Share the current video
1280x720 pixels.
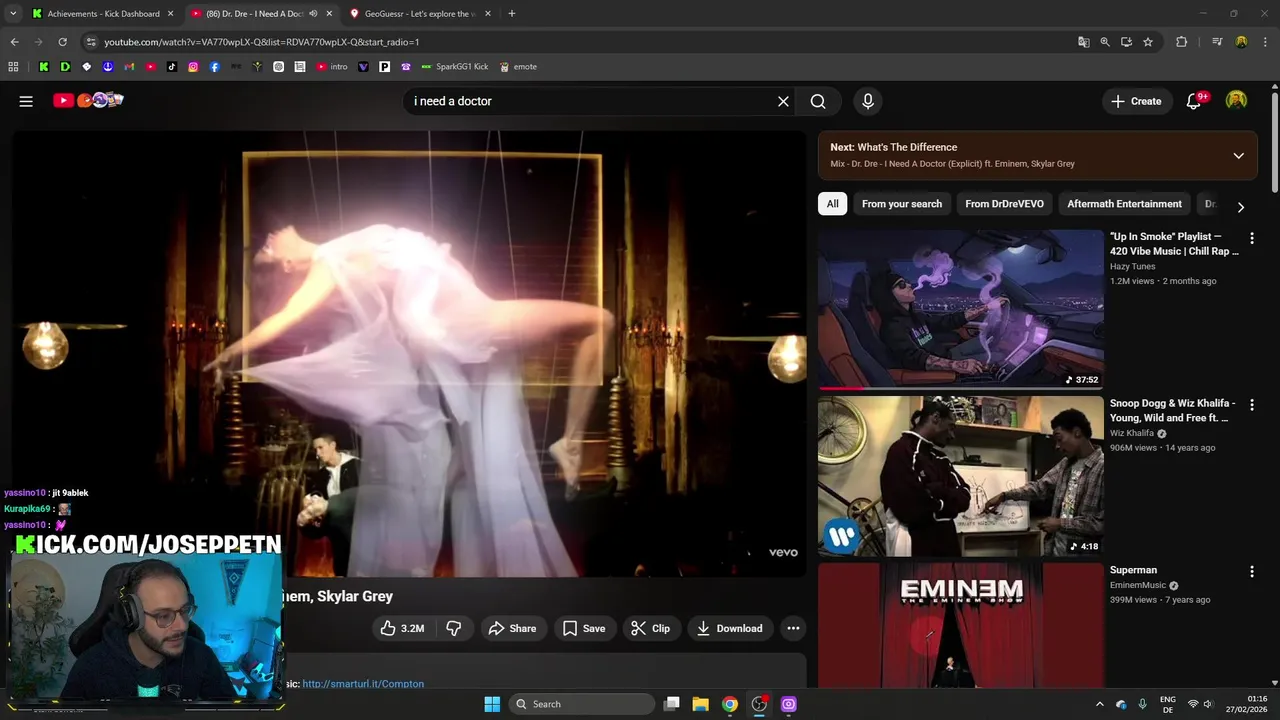(512, 628)
